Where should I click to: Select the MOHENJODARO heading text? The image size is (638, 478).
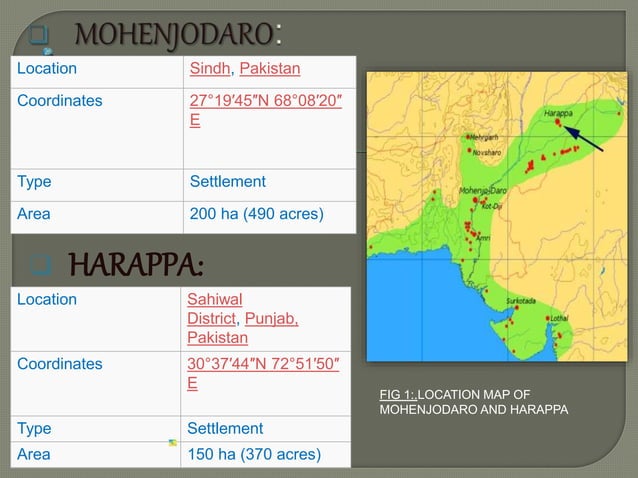[x=175, y=34]
